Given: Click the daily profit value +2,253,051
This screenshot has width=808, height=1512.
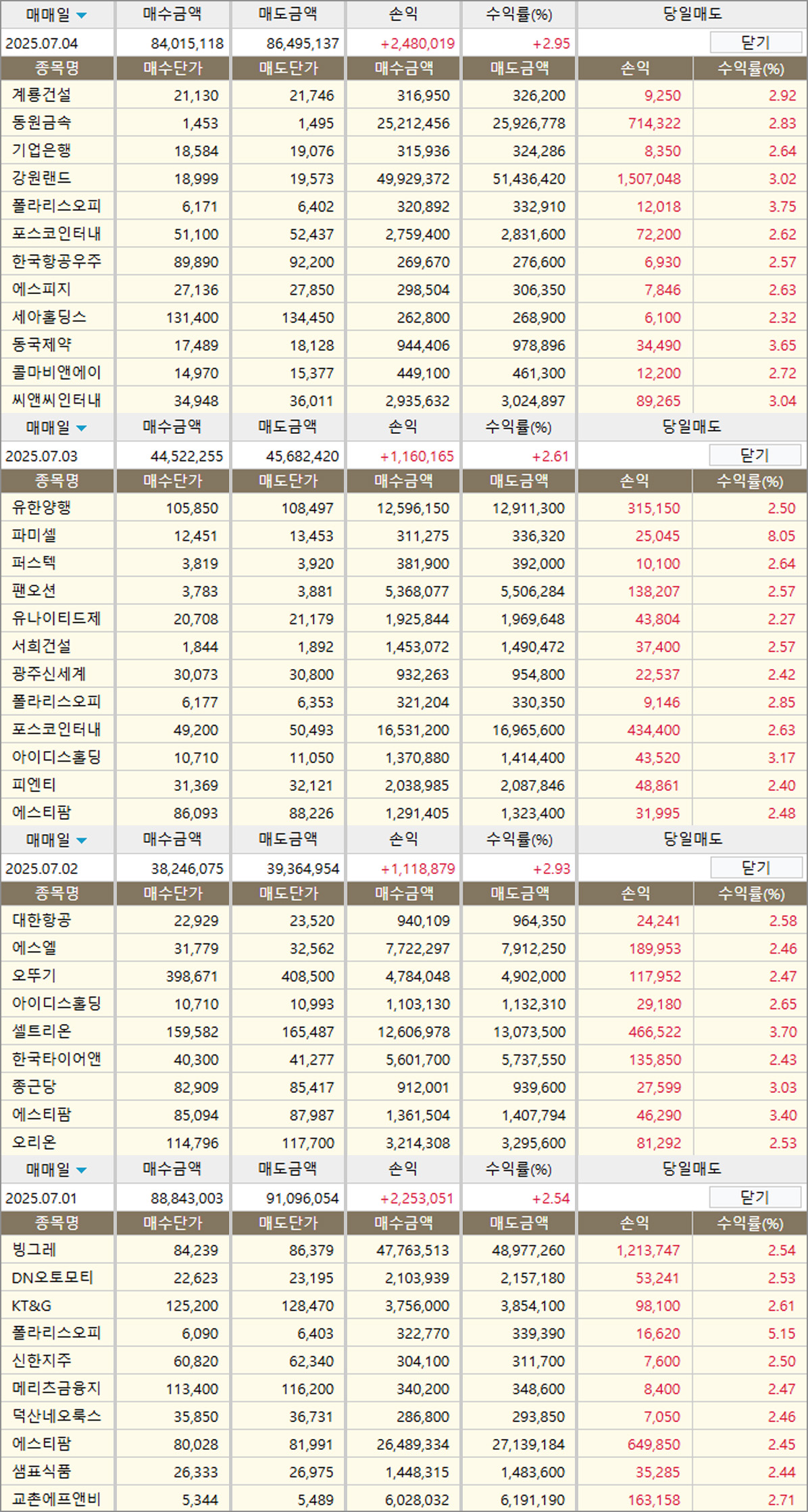Looking at the screenshot, I should pos(417,1198).
